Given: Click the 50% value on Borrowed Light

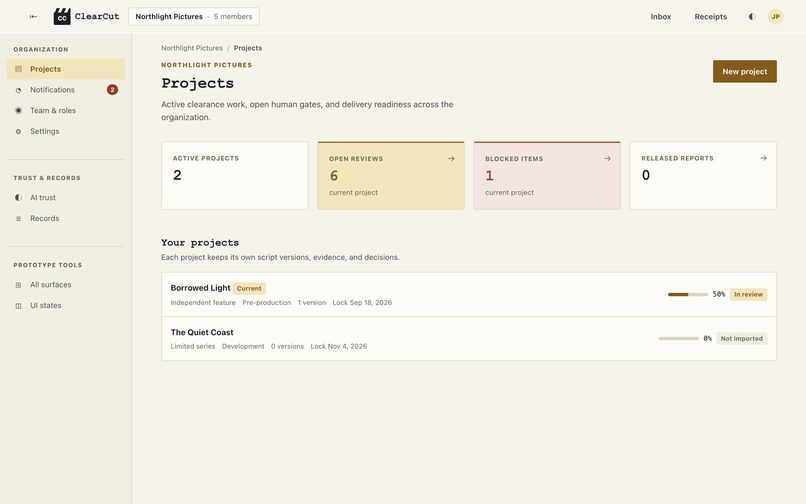Looking at the screenshot, I should pos(719,294).
